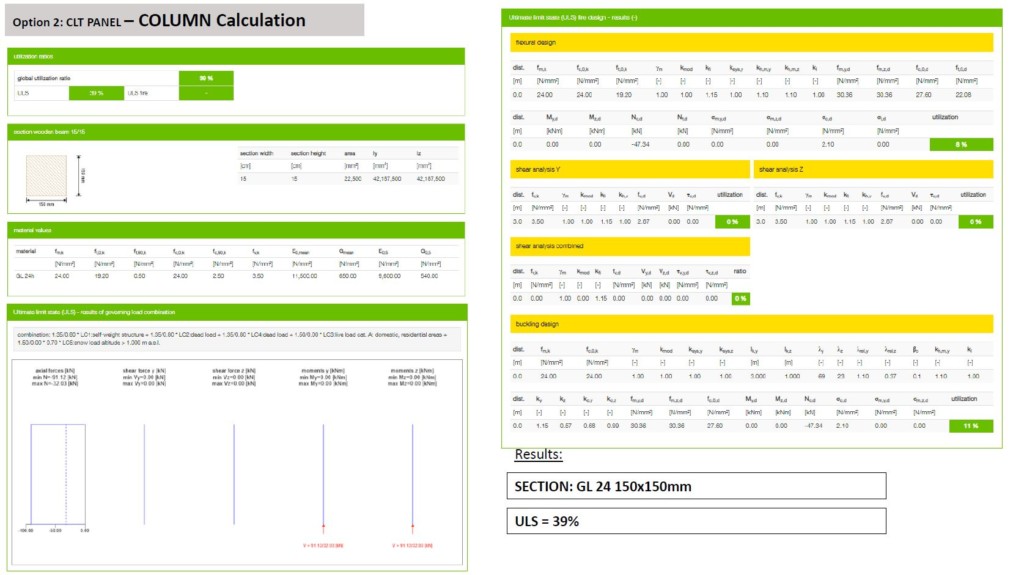Click the shear force y diagram line
Image resolution: width=1024 pixels, height=575 pixels.
[145, 470]
